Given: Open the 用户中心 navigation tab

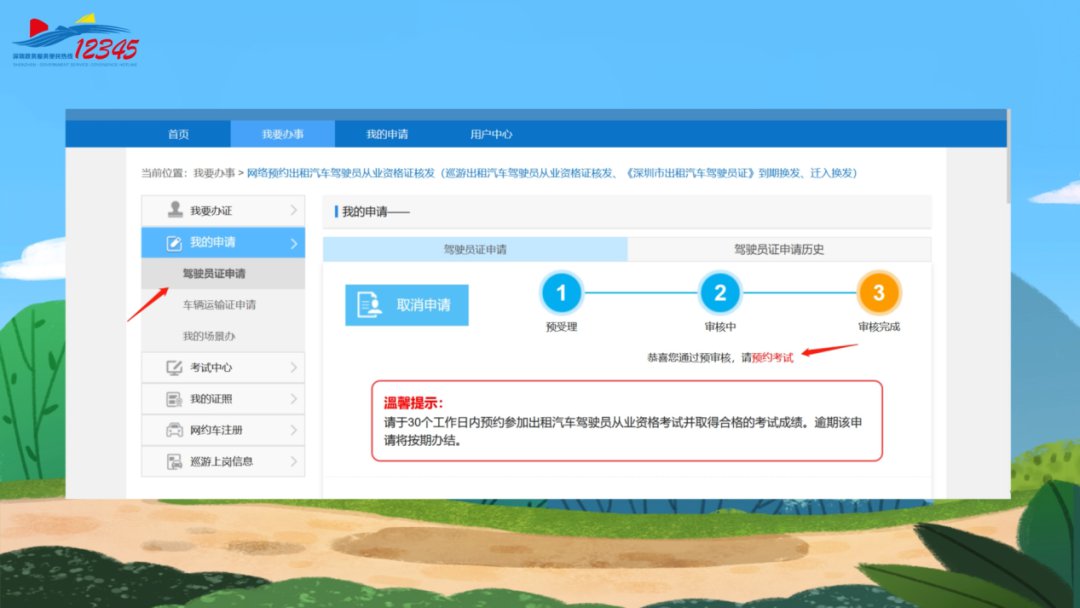Looking at the screenshot, I should 490,134.
